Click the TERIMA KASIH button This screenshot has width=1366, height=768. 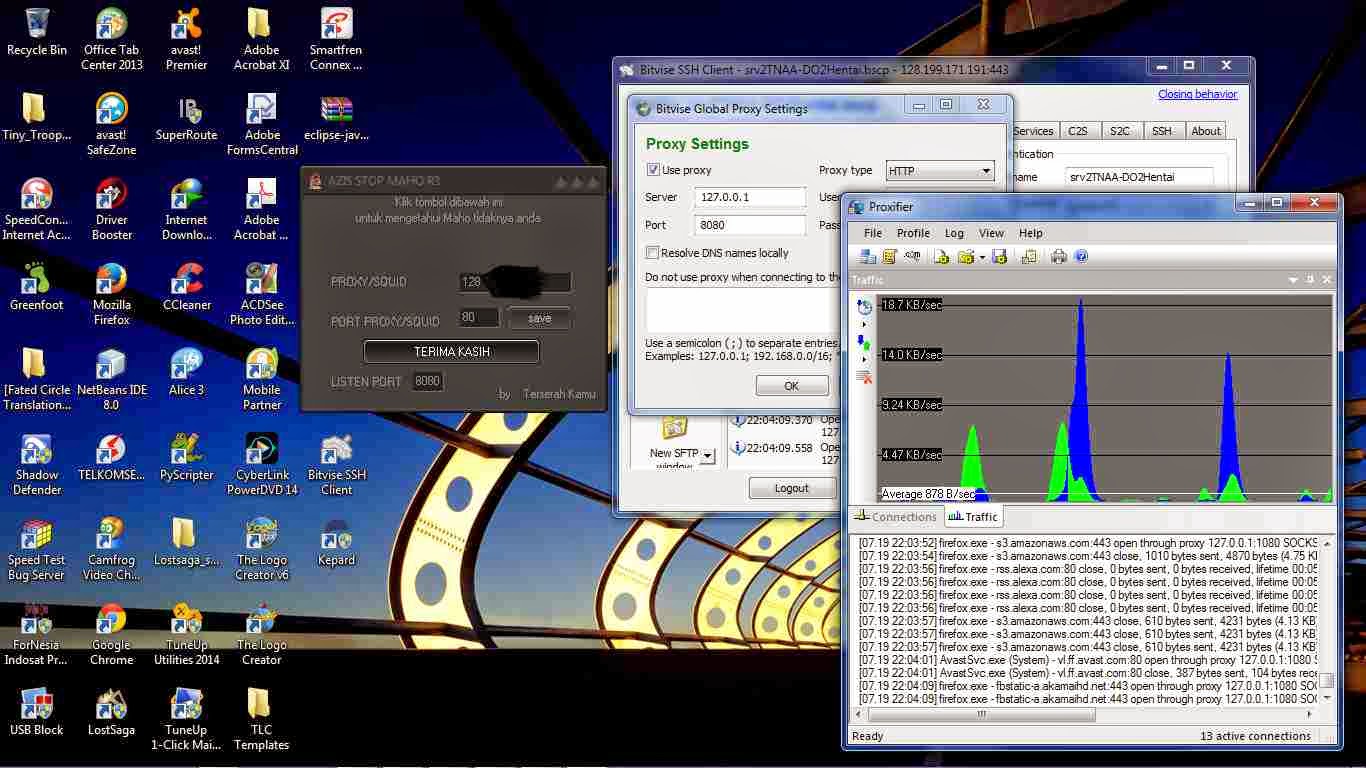pyautogui.click(x=452, y=352)
